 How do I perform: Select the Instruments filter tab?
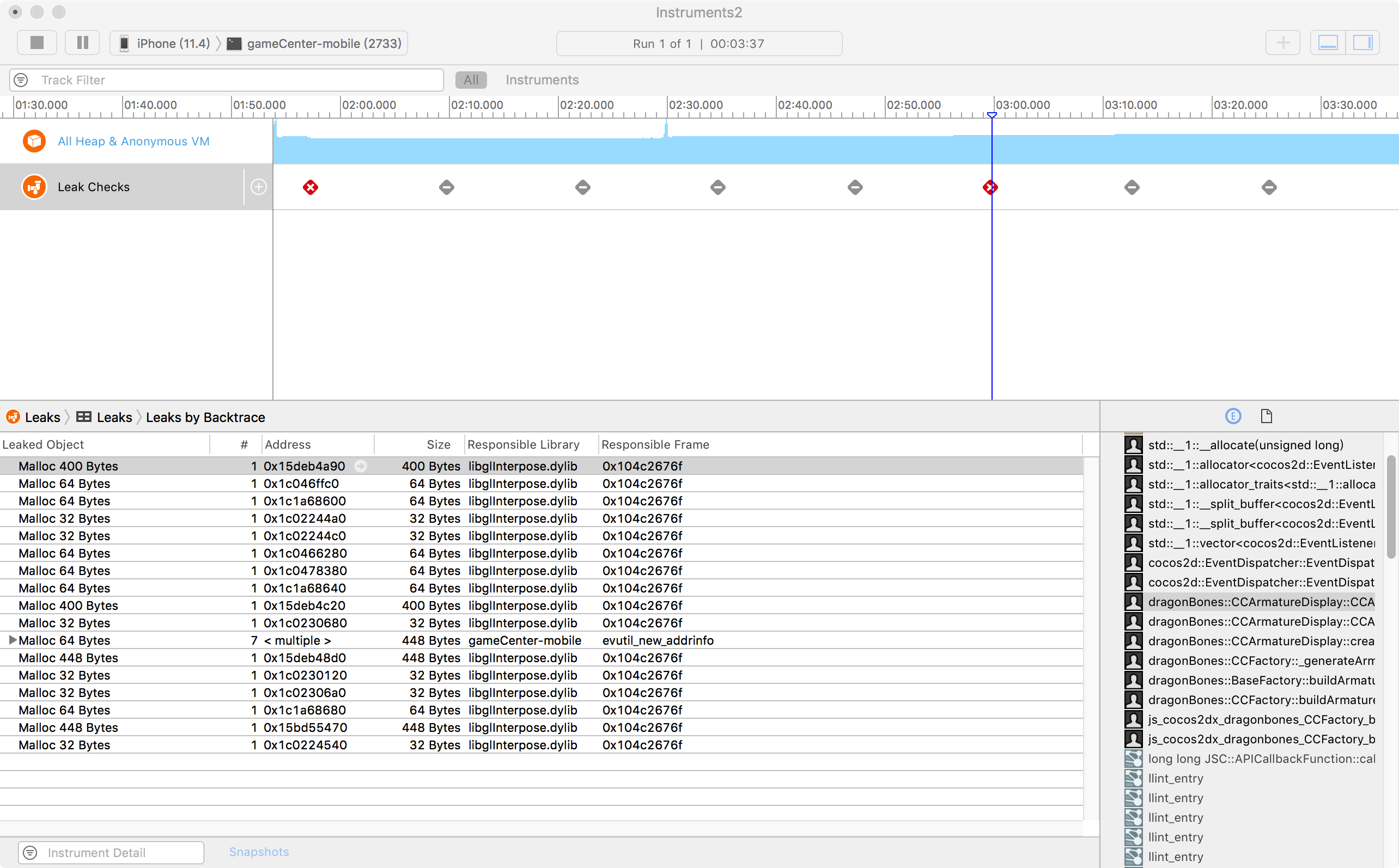[542, 80]
